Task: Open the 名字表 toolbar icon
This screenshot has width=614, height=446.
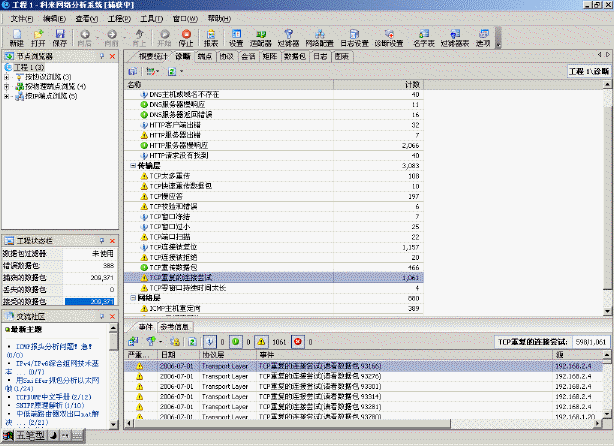Action: pos(424,38)
